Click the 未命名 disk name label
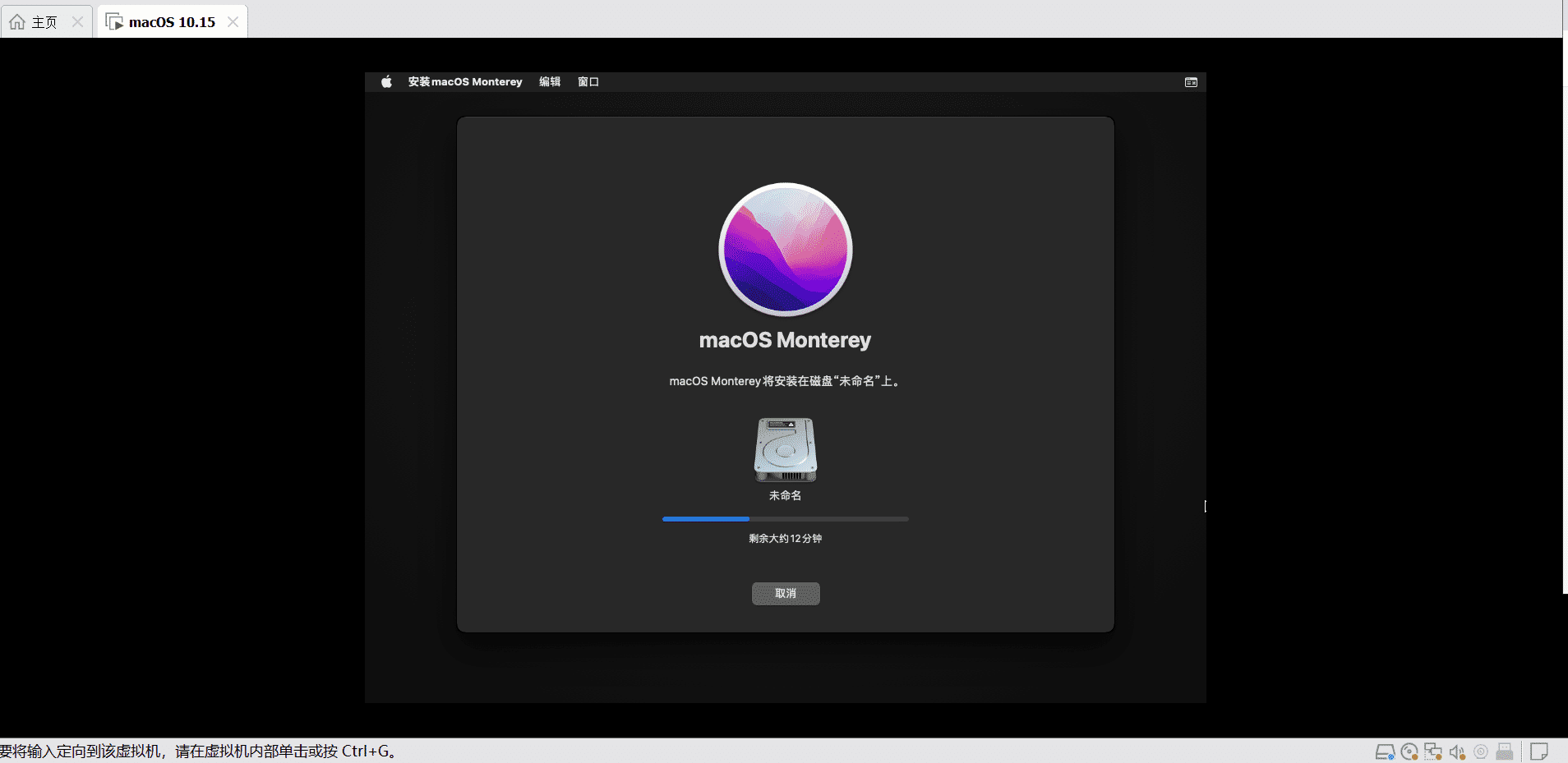Image resolution: width=1568 pixels, height=763 pixels. coord(785,495)
